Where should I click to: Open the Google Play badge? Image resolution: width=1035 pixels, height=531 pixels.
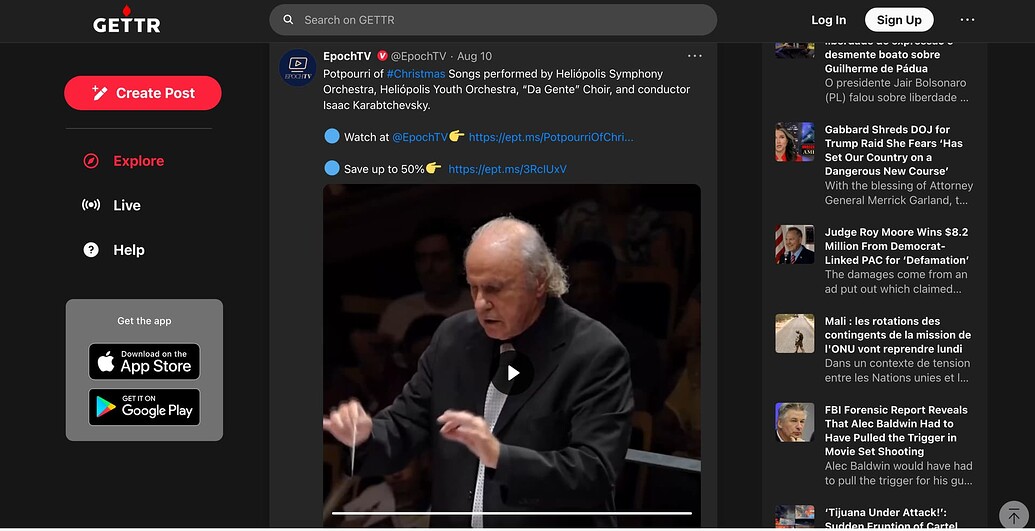(144, 407)
